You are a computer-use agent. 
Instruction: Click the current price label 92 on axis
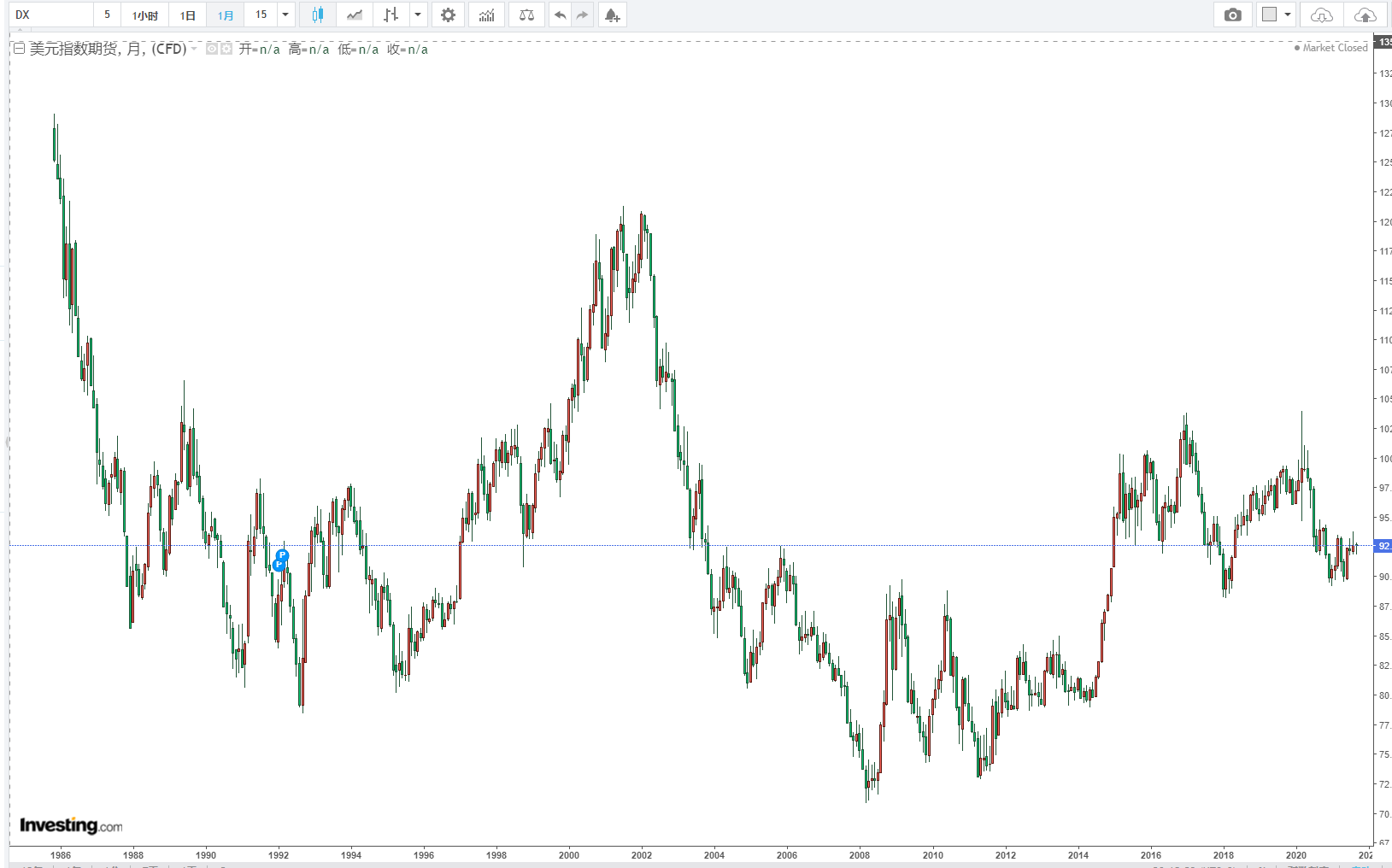(x=1383, y=546)
